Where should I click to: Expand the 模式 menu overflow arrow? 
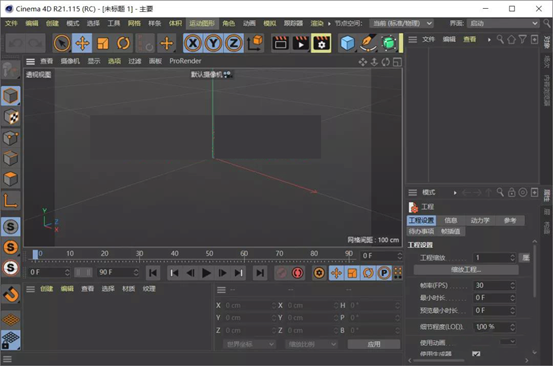point(455,193)
